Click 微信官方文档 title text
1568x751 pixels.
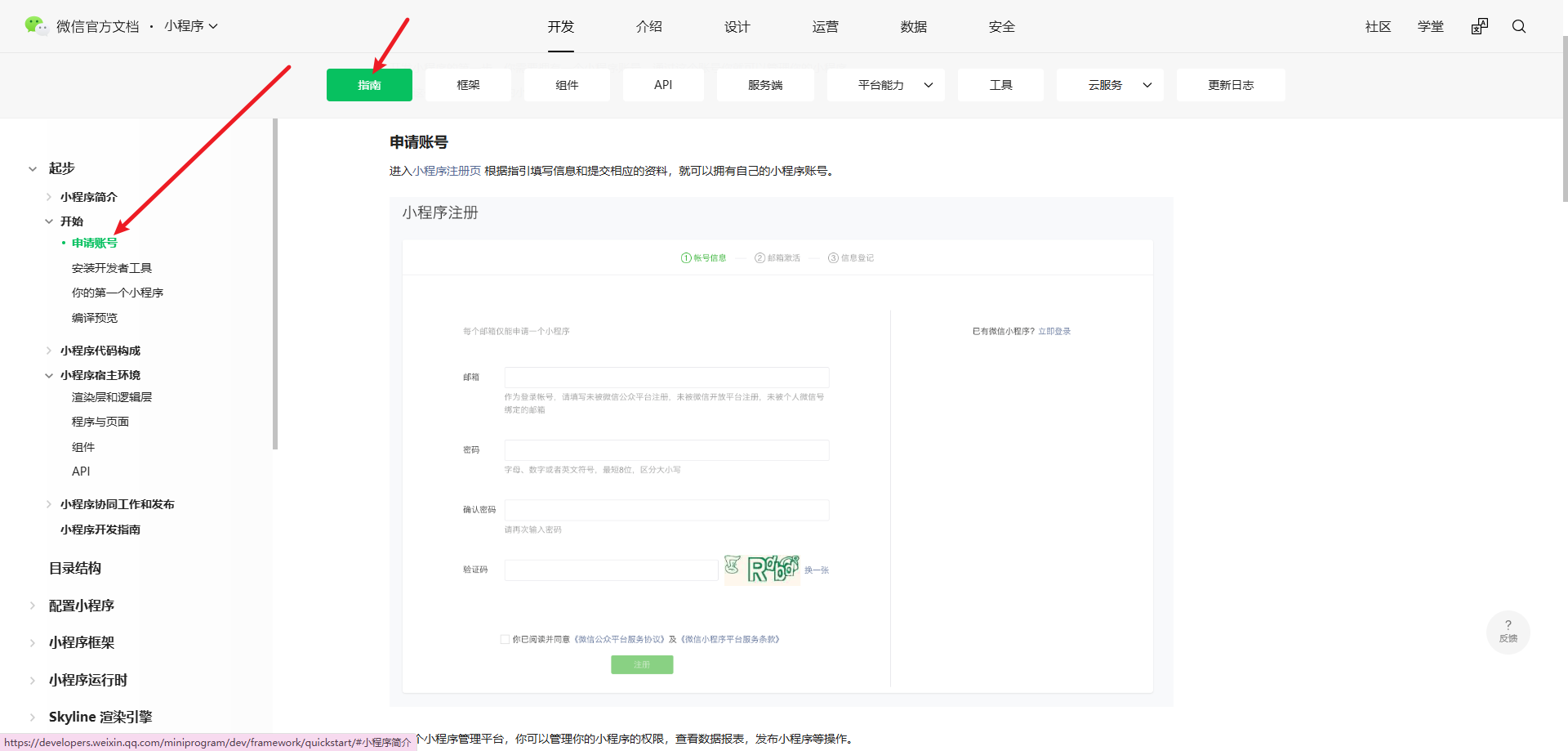click(x=98, y=27)
